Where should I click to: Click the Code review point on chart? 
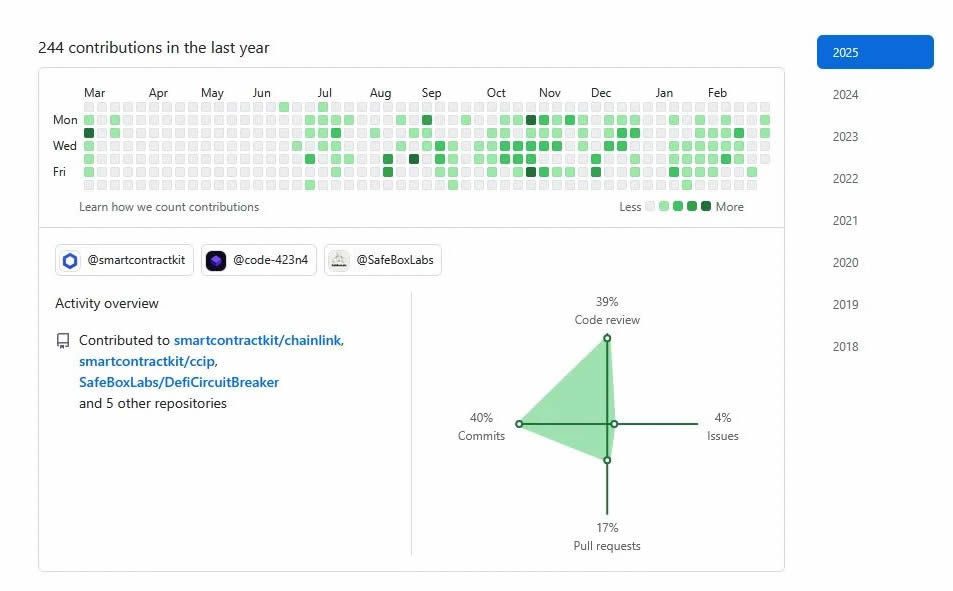pyautogui.click(x=607, y=338)
